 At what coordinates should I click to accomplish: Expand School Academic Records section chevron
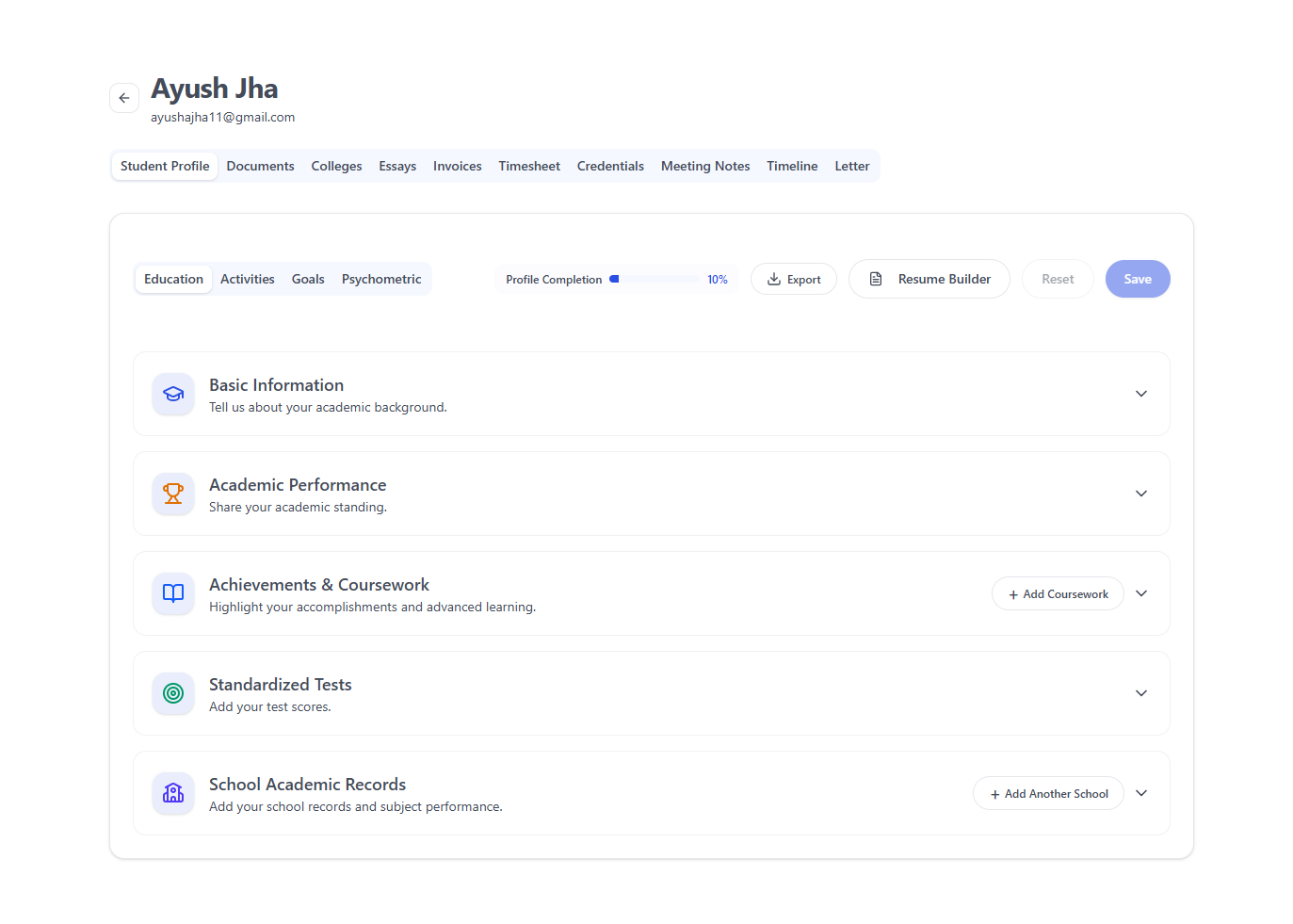1141,793
